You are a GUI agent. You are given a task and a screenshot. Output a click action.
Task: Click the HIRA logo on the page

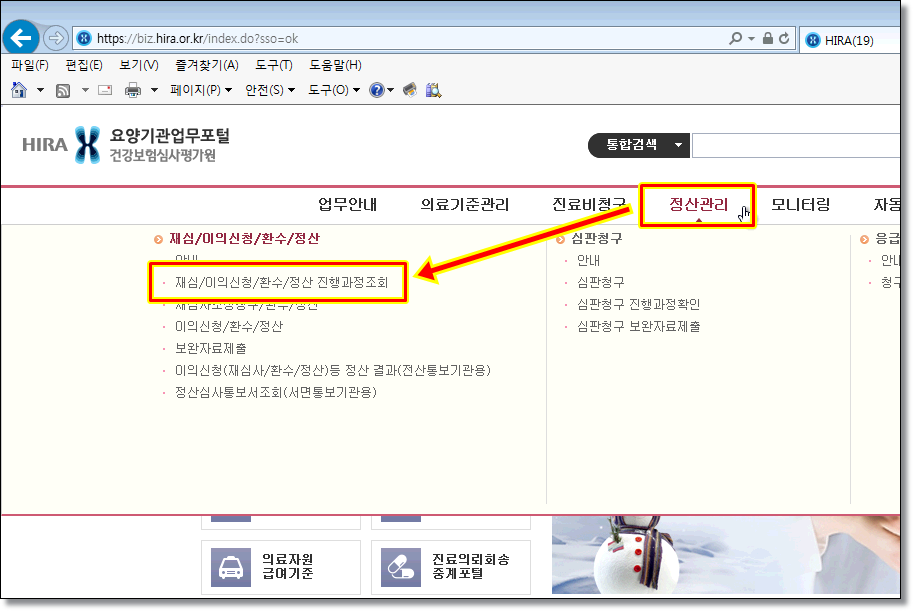pyautogui.click(x=61, y=145)
